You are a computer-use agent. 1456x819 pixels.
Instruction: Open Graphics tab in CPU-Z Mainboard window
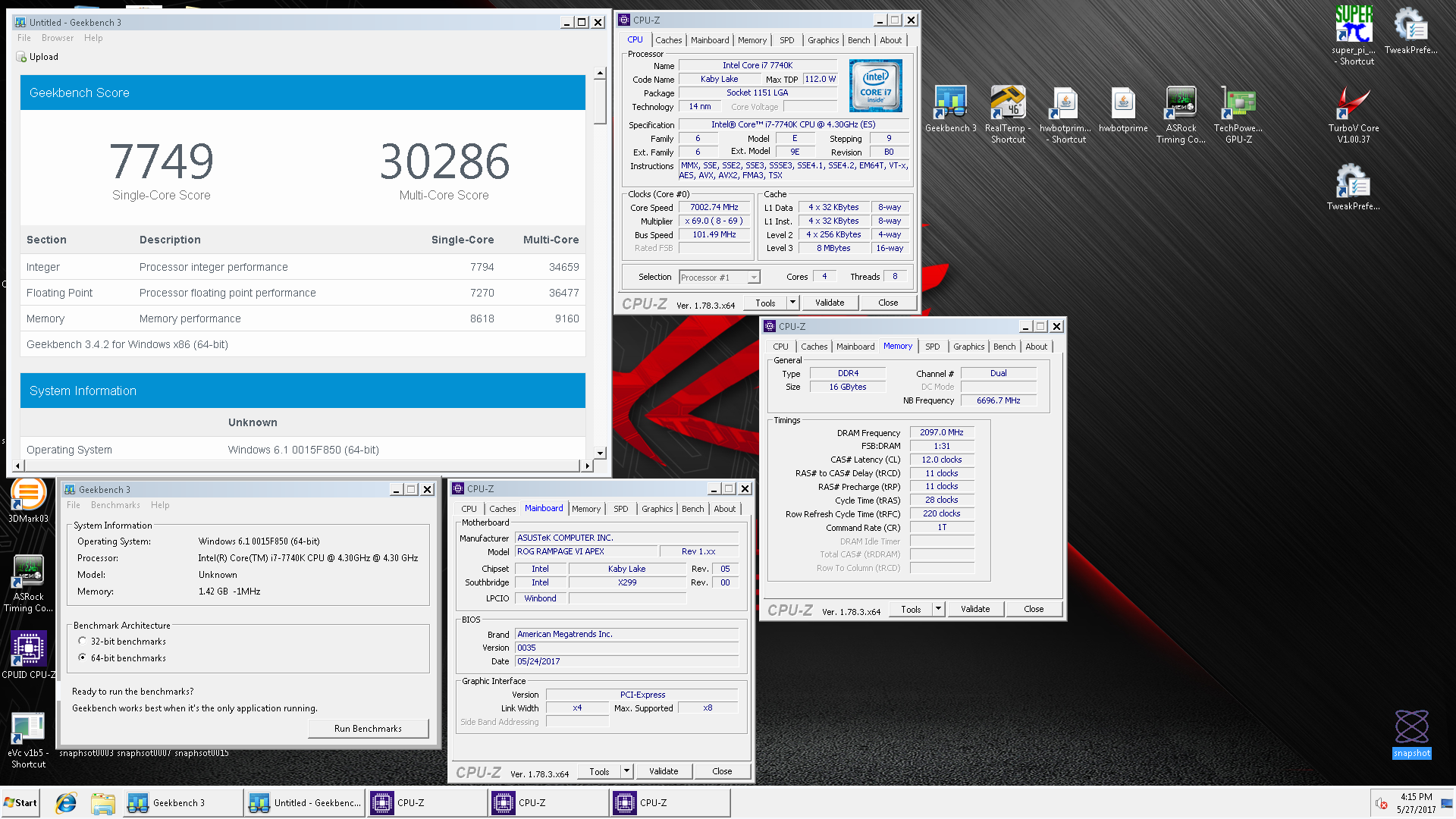click(x=657, y=509)
